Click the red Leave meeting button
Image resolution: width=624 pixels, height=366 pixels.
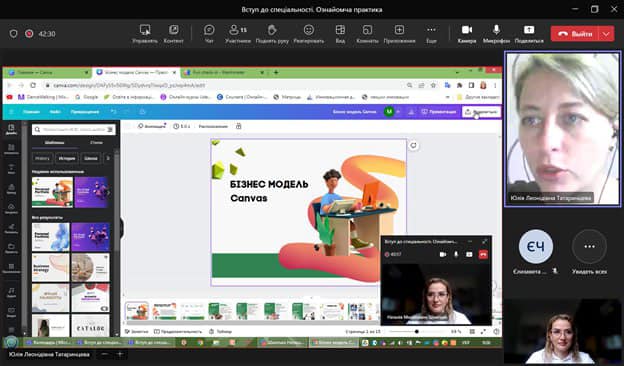(575, 34)
